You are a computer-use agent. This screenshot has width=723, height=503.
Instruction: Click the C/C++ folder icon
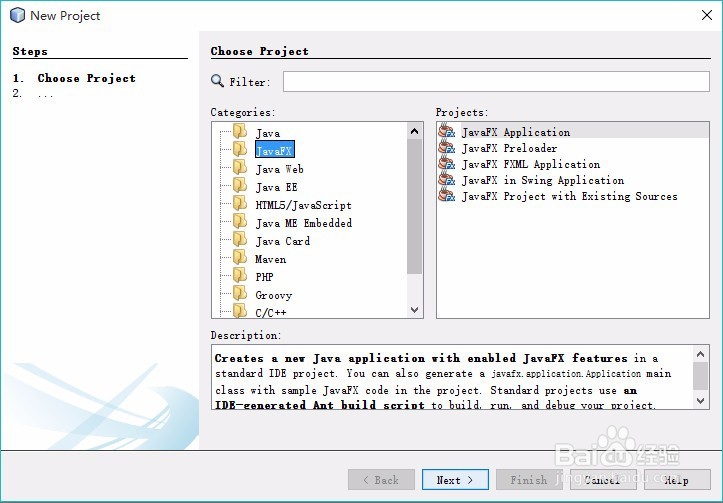click(x=240, y=311)
